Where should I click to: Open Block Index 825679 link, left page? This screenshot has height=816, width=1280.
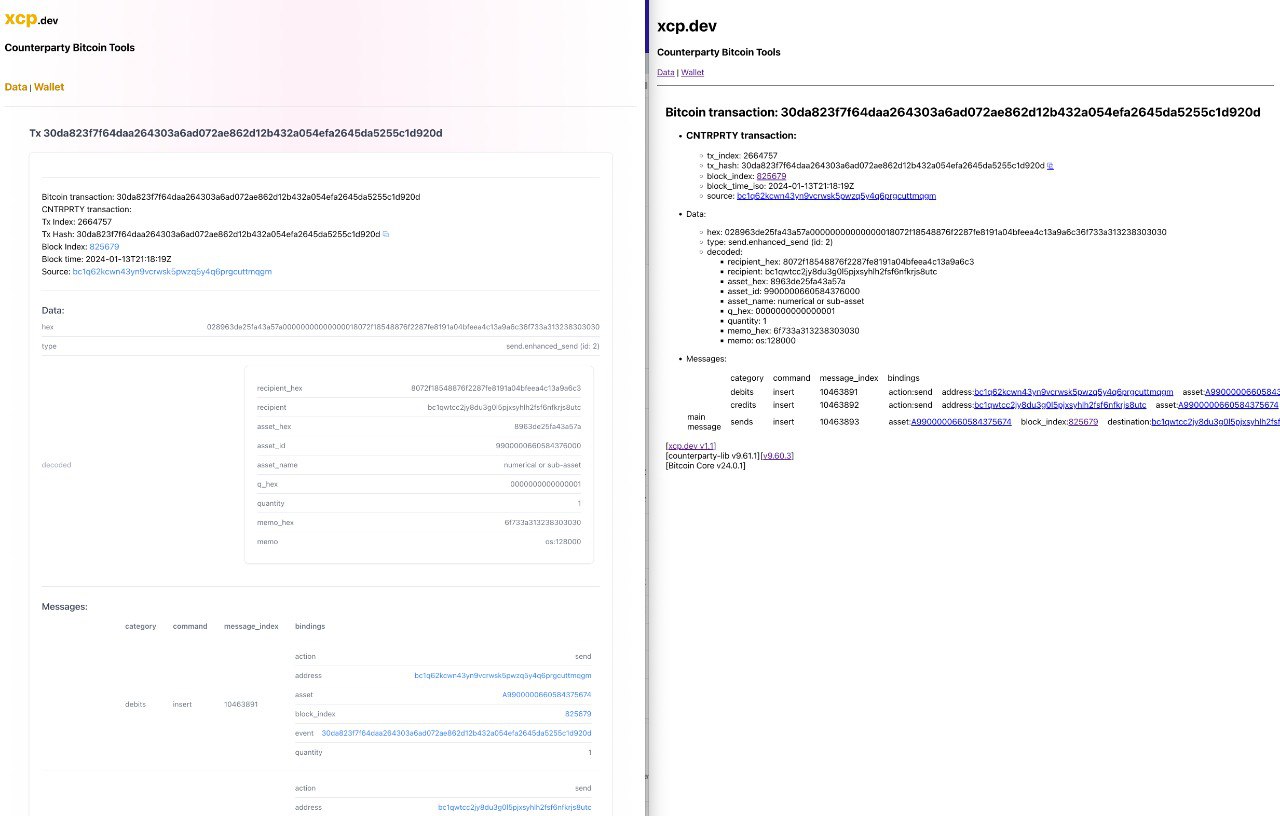click(x=104, y=246)
